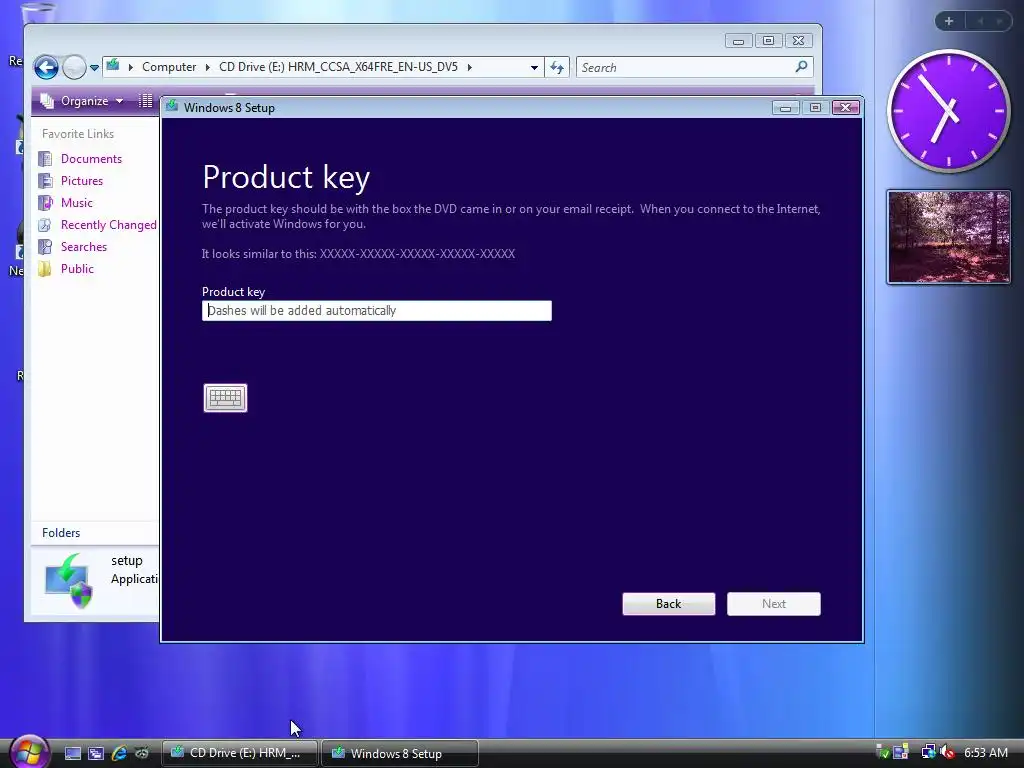The image size is (1024, 768).
Task: Click the Searches folder icon
Action: click(x=45, y=247)
